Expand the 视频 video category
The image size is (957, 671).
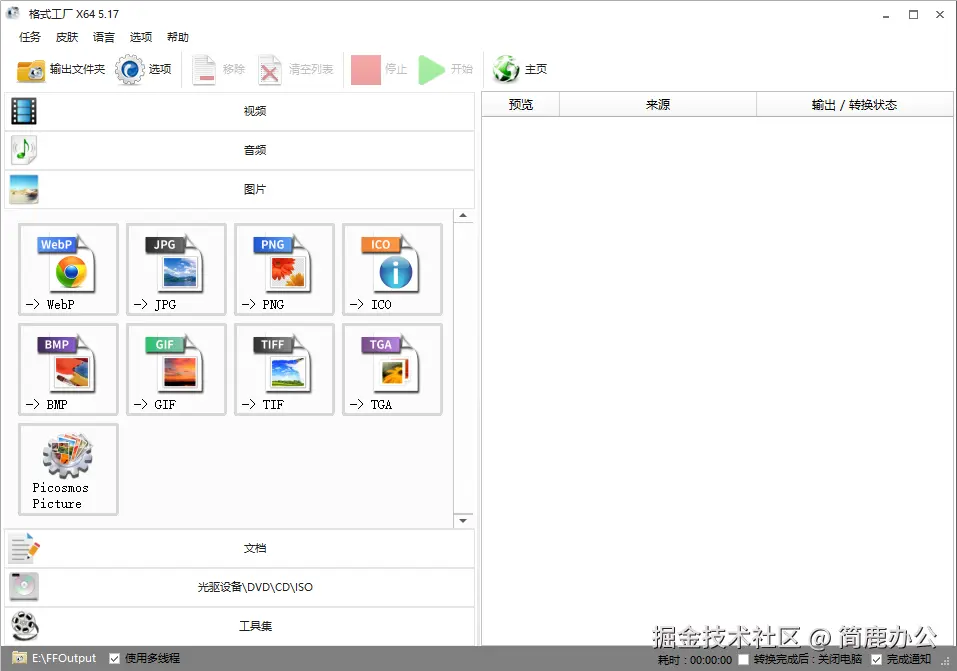coord(239,111)
